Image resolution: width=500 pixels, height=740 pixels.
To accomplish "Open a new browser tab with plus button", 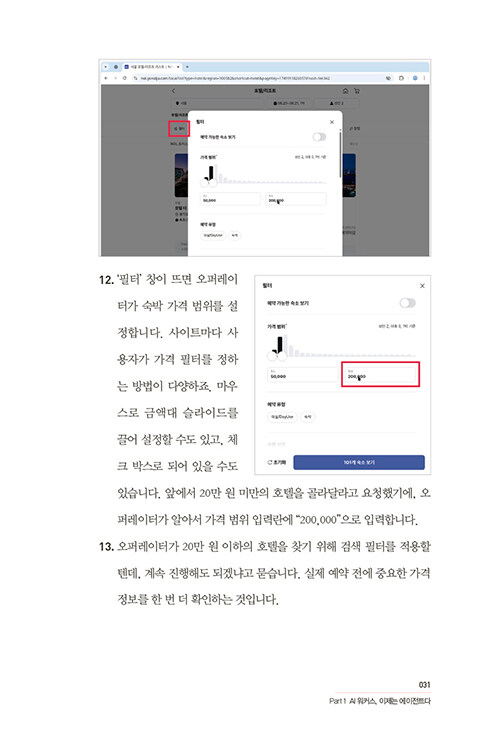I will coord(187,67).
